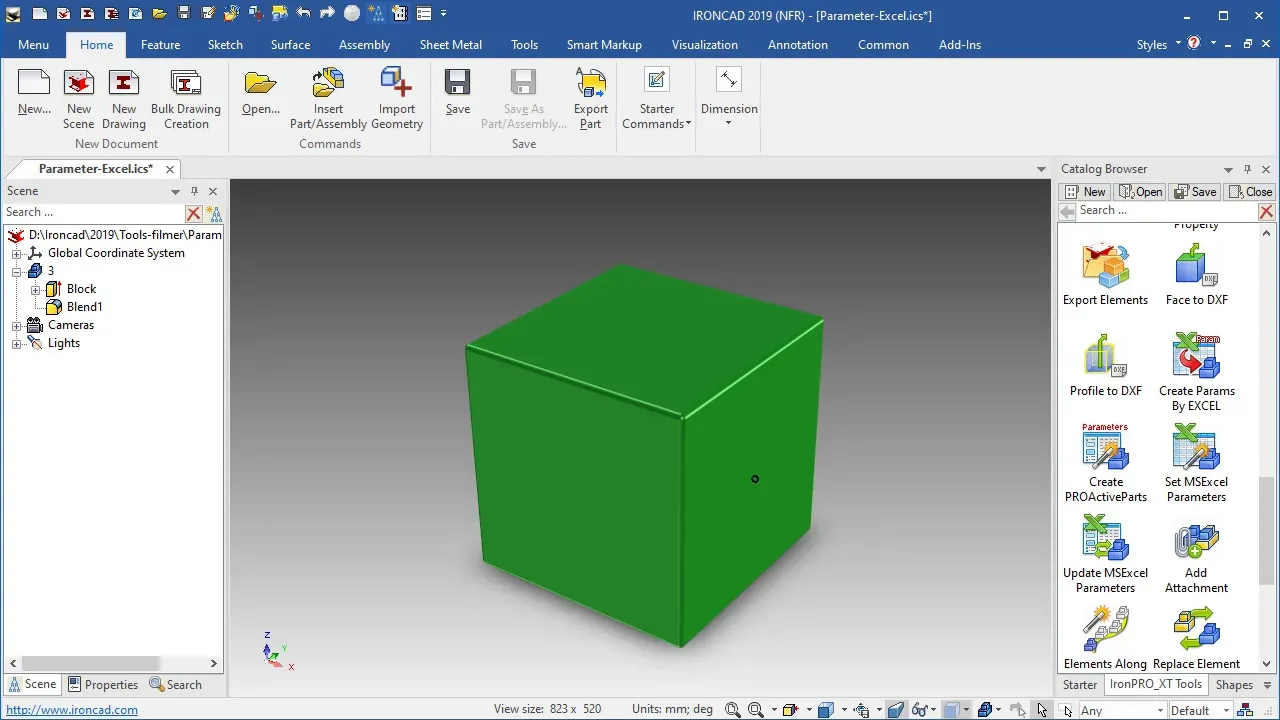Screen dimensions: 1280x720
Task: Click the Catalog Browser search field
Action: point(1166,211)
